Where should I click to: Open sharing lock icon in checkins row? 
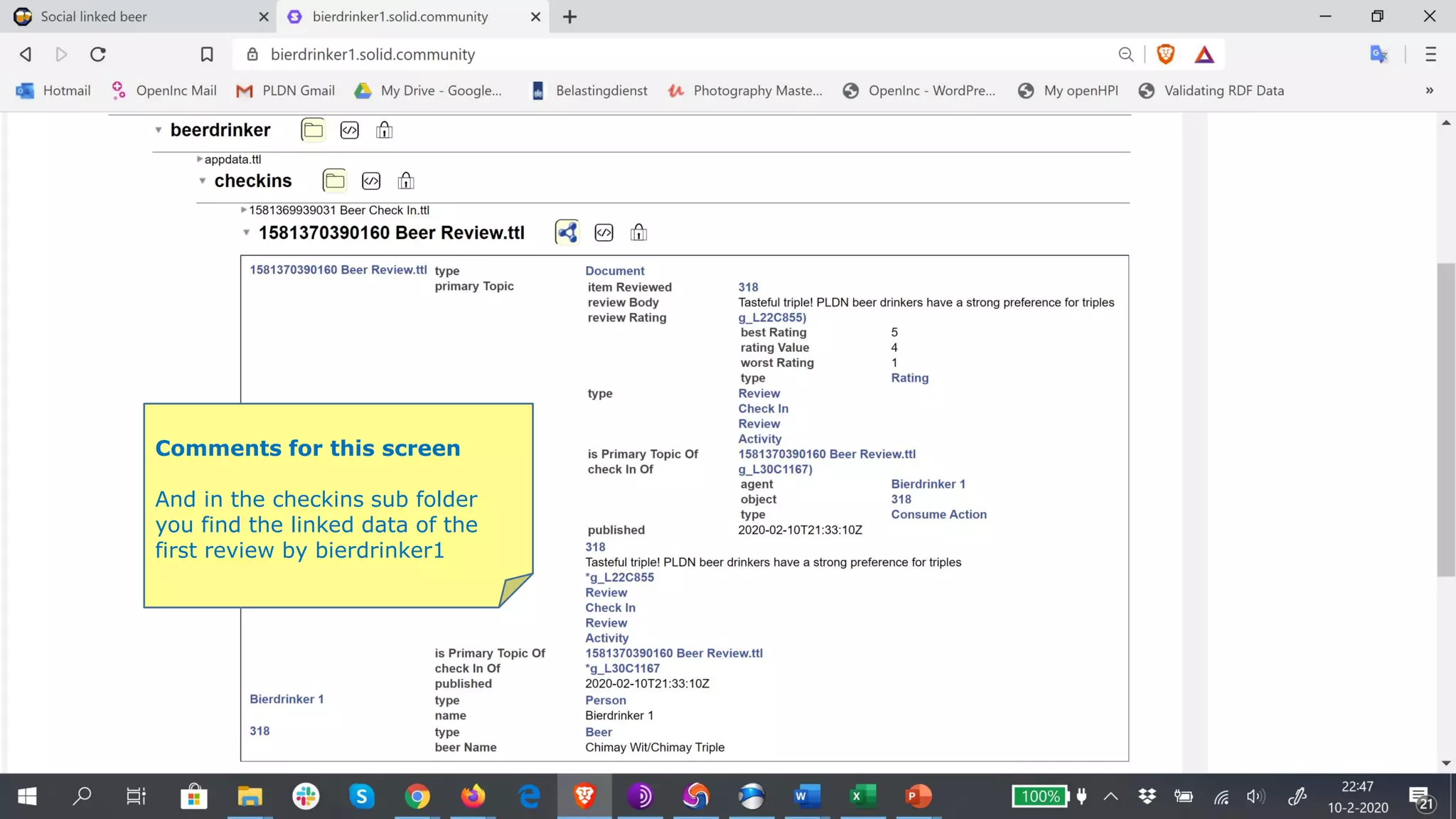tap(406, 181)
